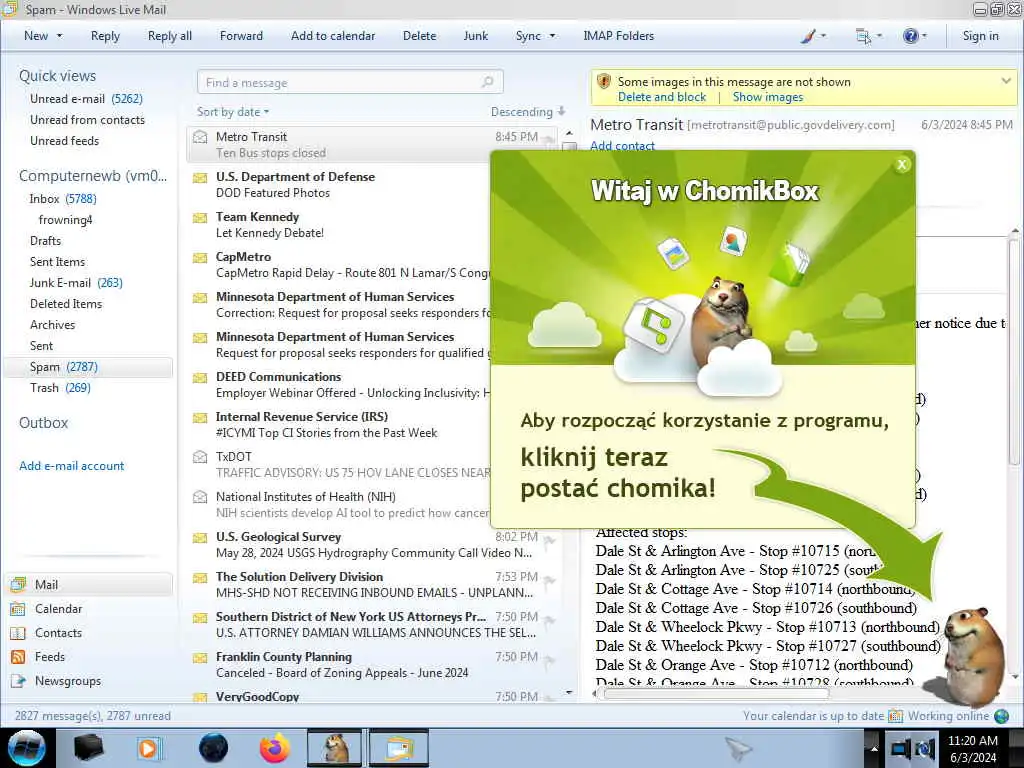
Task: Open the blue Help question mark icon
Action: 910,36
